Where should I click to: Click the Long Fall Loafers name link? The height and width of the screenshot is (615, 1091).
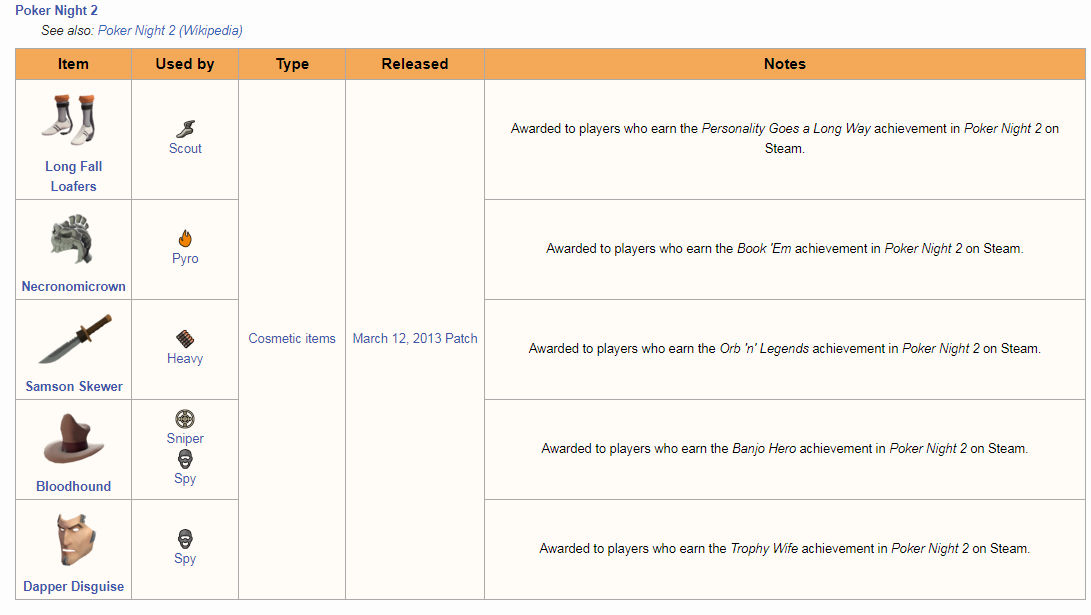click(73, 176)
